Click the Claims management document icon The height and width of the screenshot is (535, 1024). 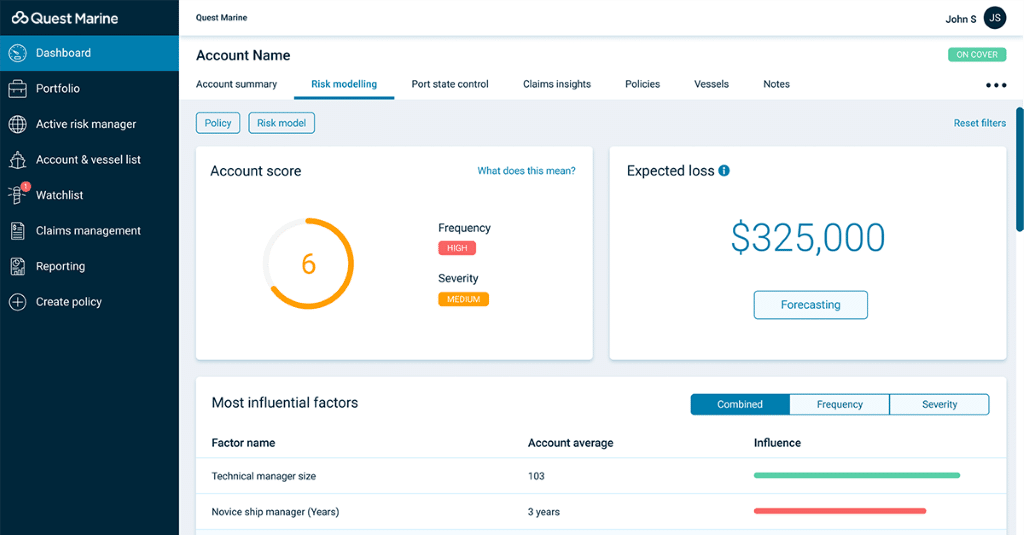pos(17,231)
